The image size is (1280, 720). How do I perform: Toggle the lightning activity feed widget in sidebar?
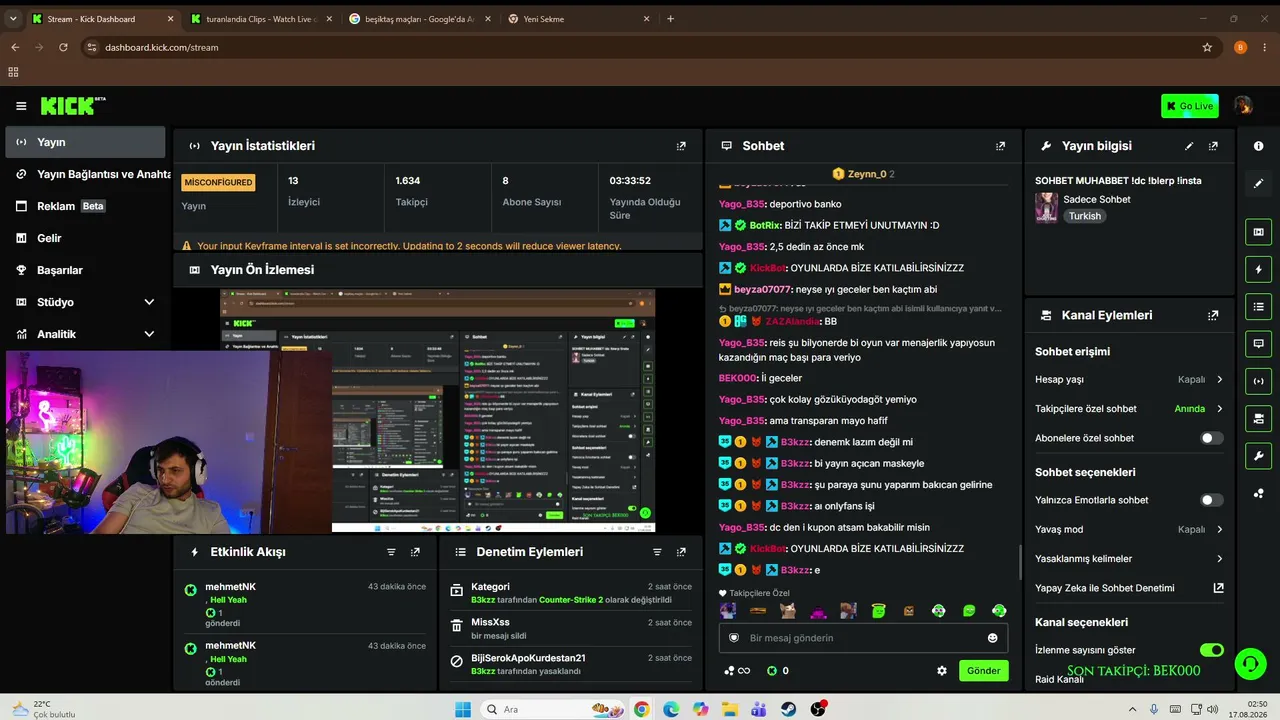pyautogui.click(x=1259, y=269)
